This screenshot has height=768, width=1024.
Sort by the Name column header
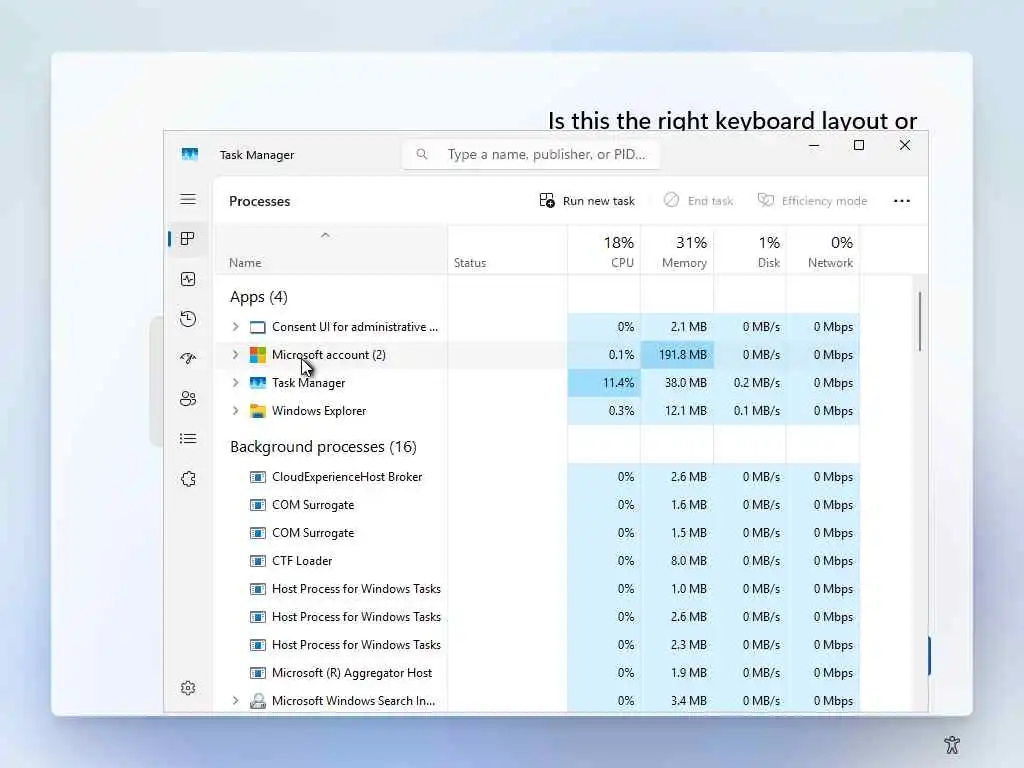click(x=330, y=250)
